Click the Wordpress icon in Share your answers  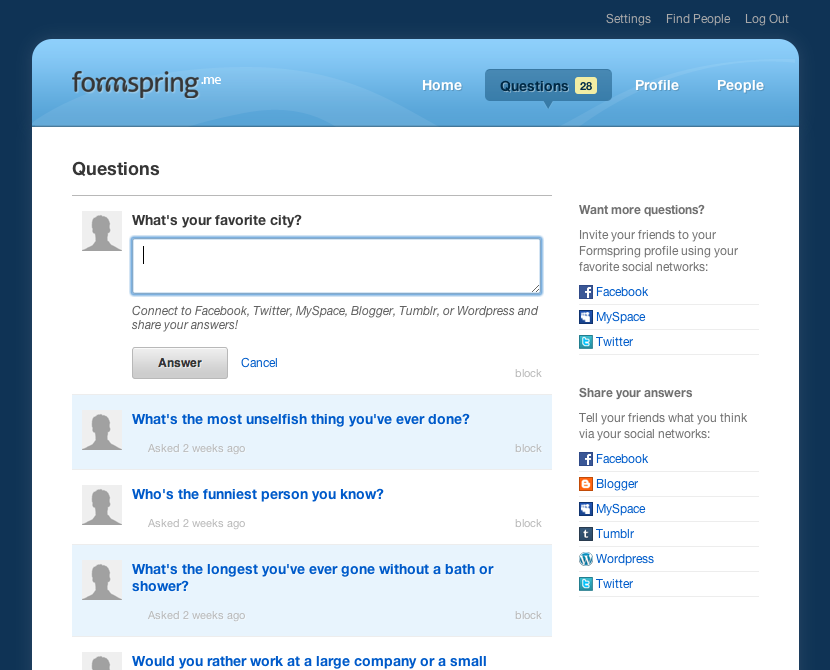(x=586, y=559)
